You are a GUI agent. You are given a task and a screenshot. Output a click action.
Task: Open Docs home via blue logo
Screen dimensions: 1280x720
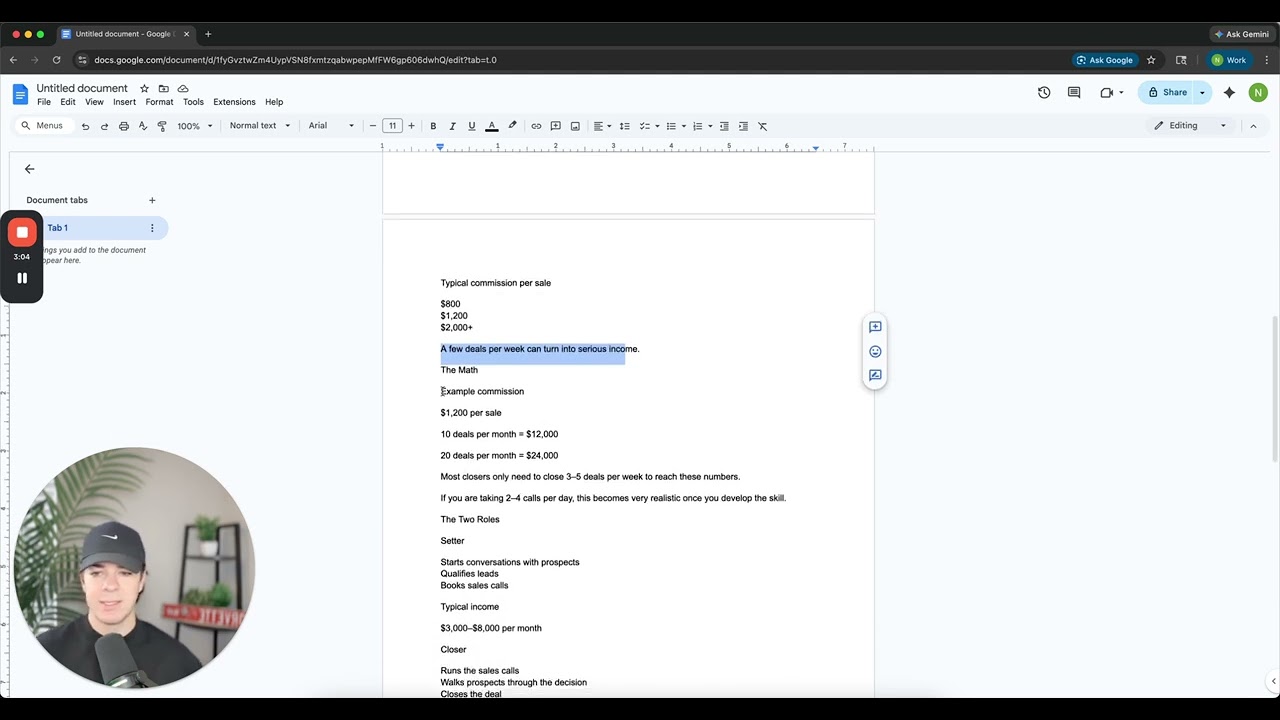tap(20, 94)
